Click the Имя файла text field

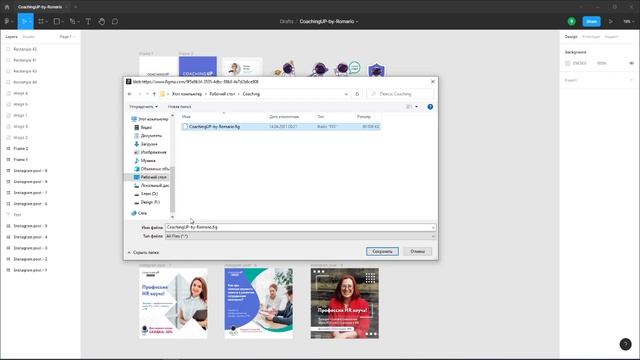(x=300, y=227)
